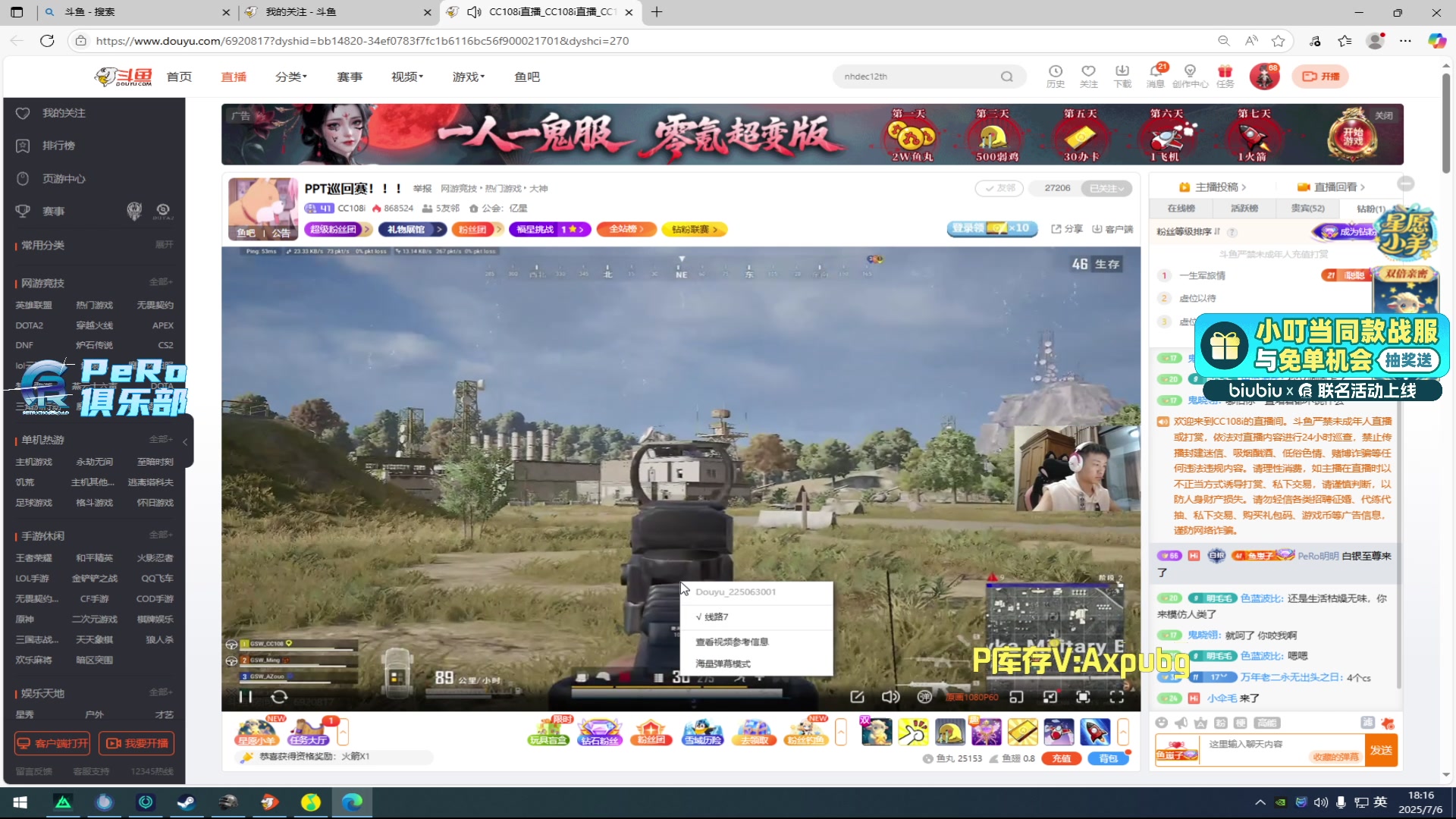
Task: Expand 娱乐天地 with 全部+
Action: click(161, 692)
